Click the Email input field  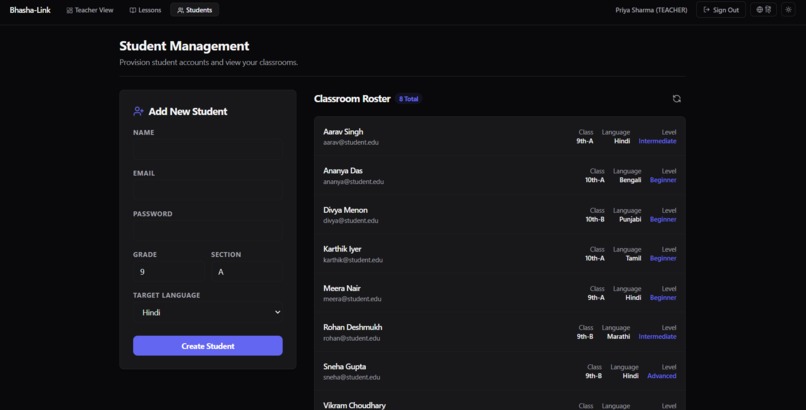(x=208, y=190)
